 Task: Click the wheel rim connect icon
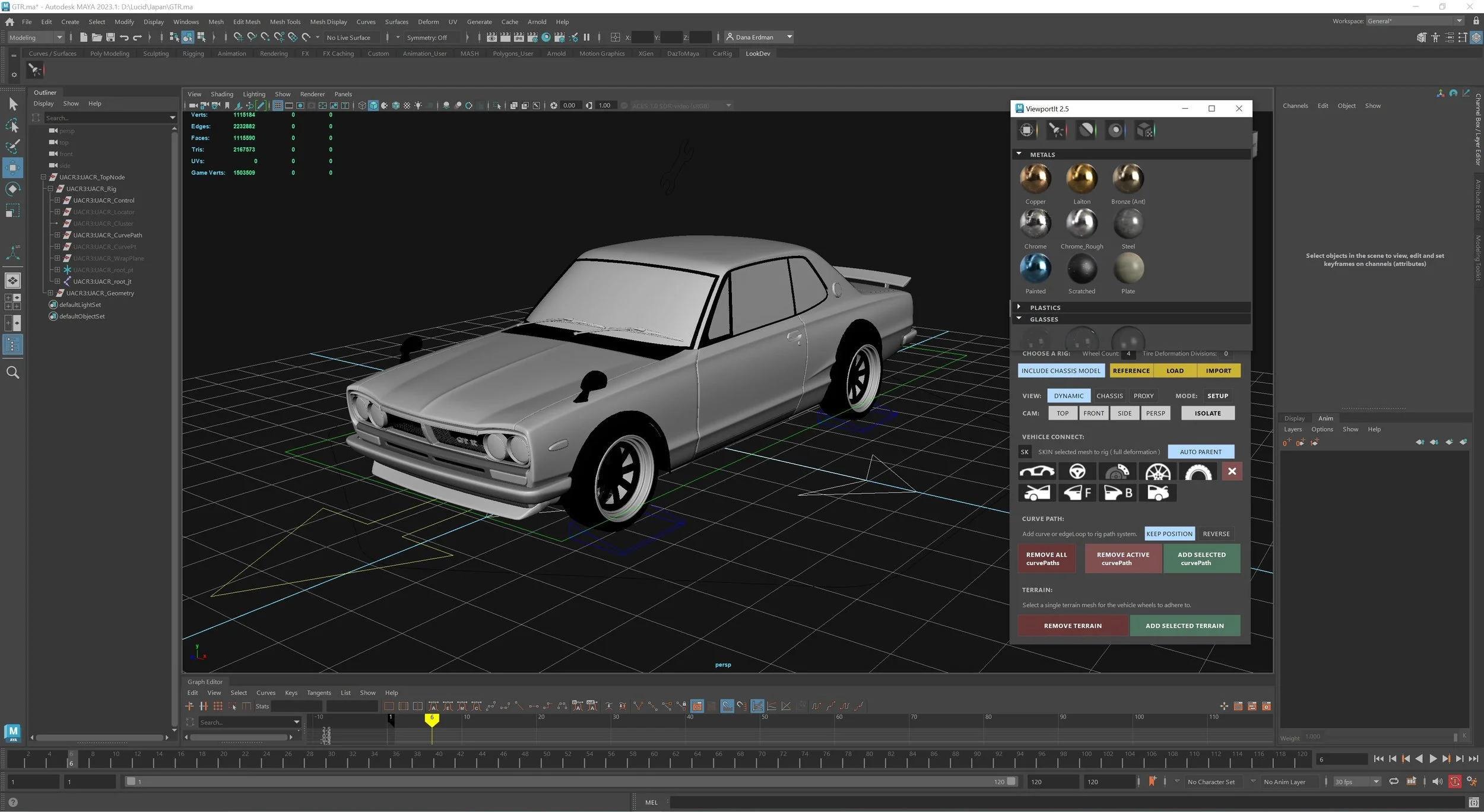tap(1157, 472)
